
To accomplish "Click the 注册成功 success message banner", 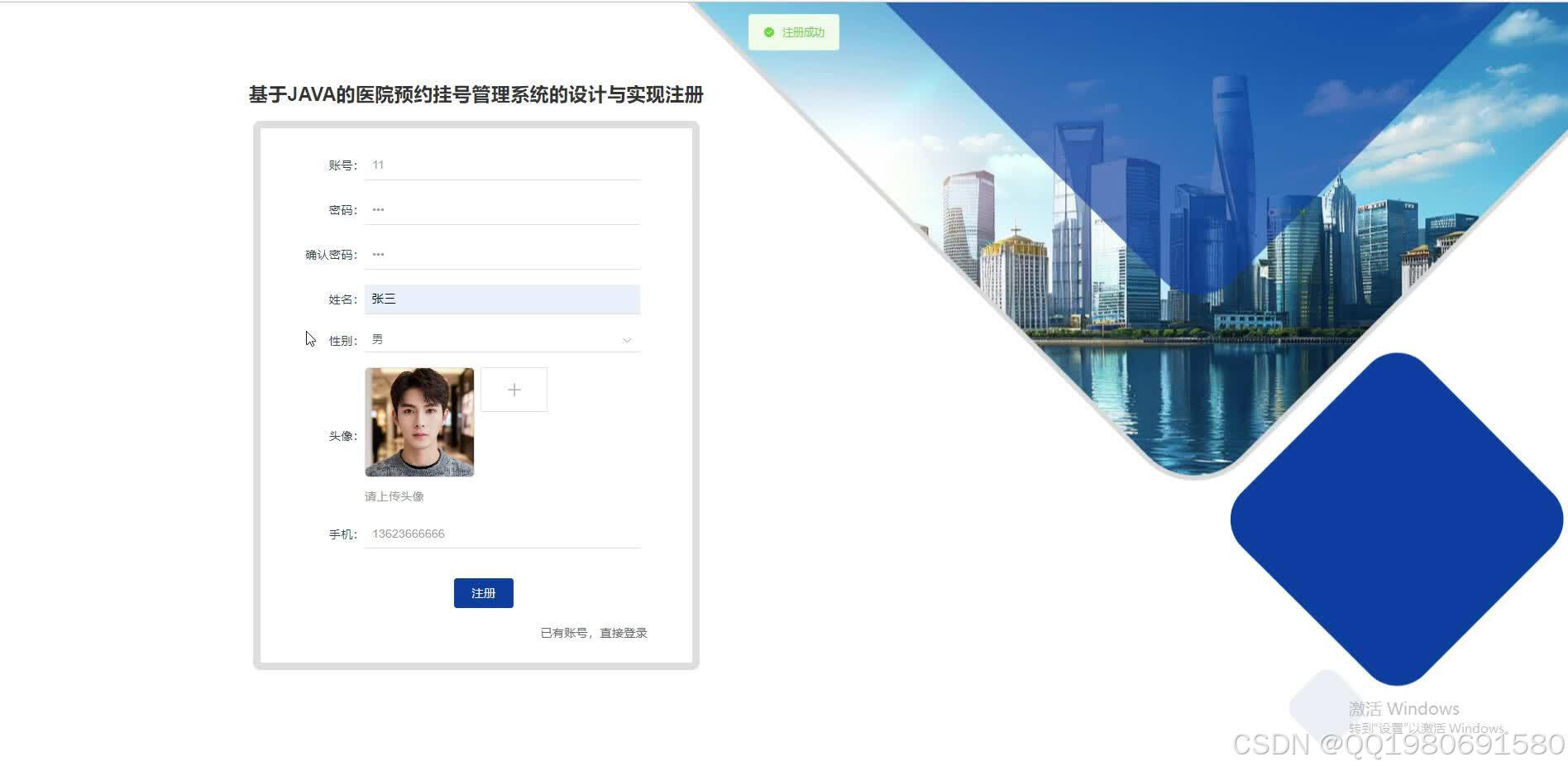I will pos(792,31).
